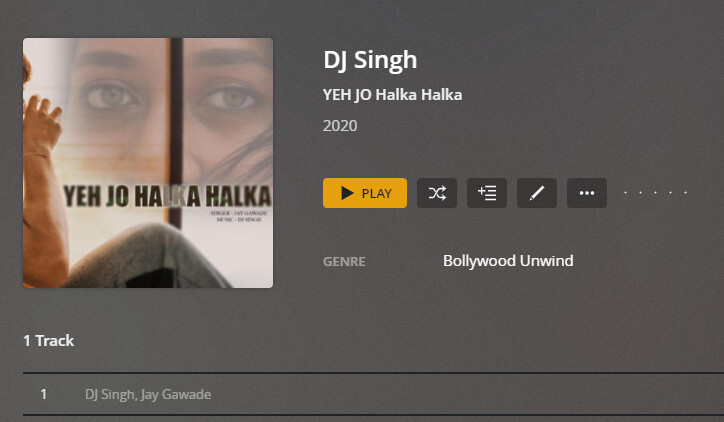The width and height of the screenshot is (724, 422).
Task: Add the album to the play queue
Action: [x=487, y=193]
